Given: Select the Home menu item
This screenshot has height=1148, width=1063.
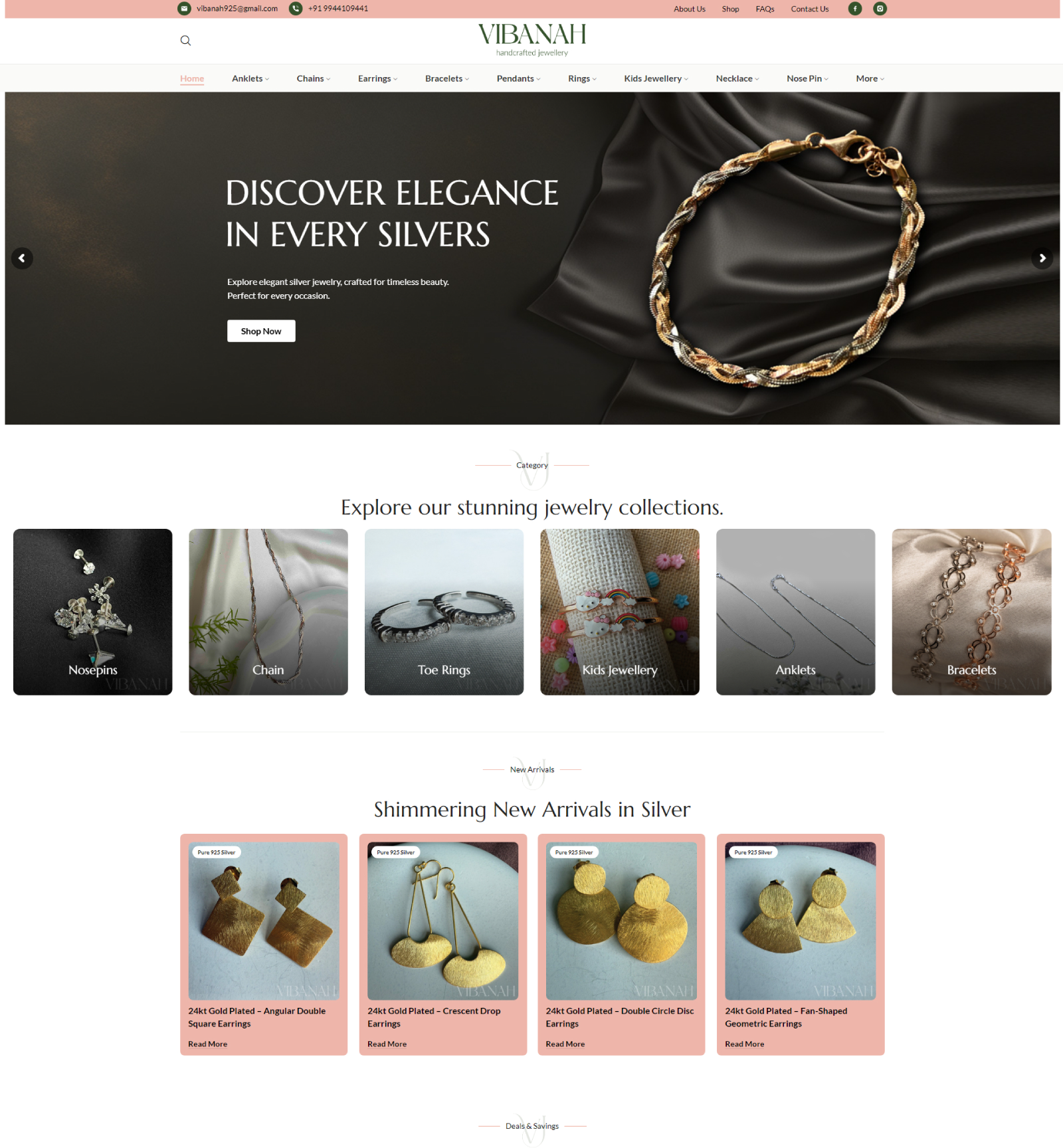Looking at the screenshot, I should pyautogui.click(x=192, y=78).
